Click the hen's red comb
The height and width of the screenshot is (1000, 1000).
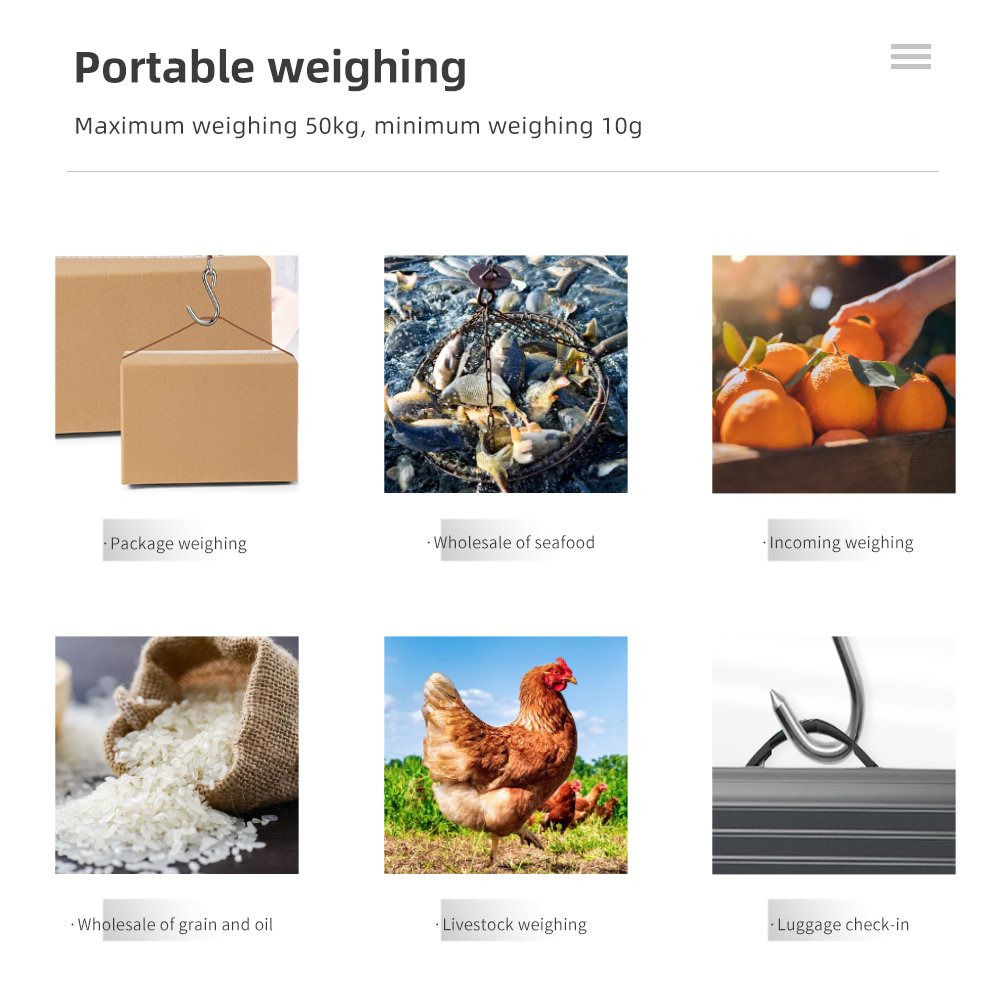[561, 670]
